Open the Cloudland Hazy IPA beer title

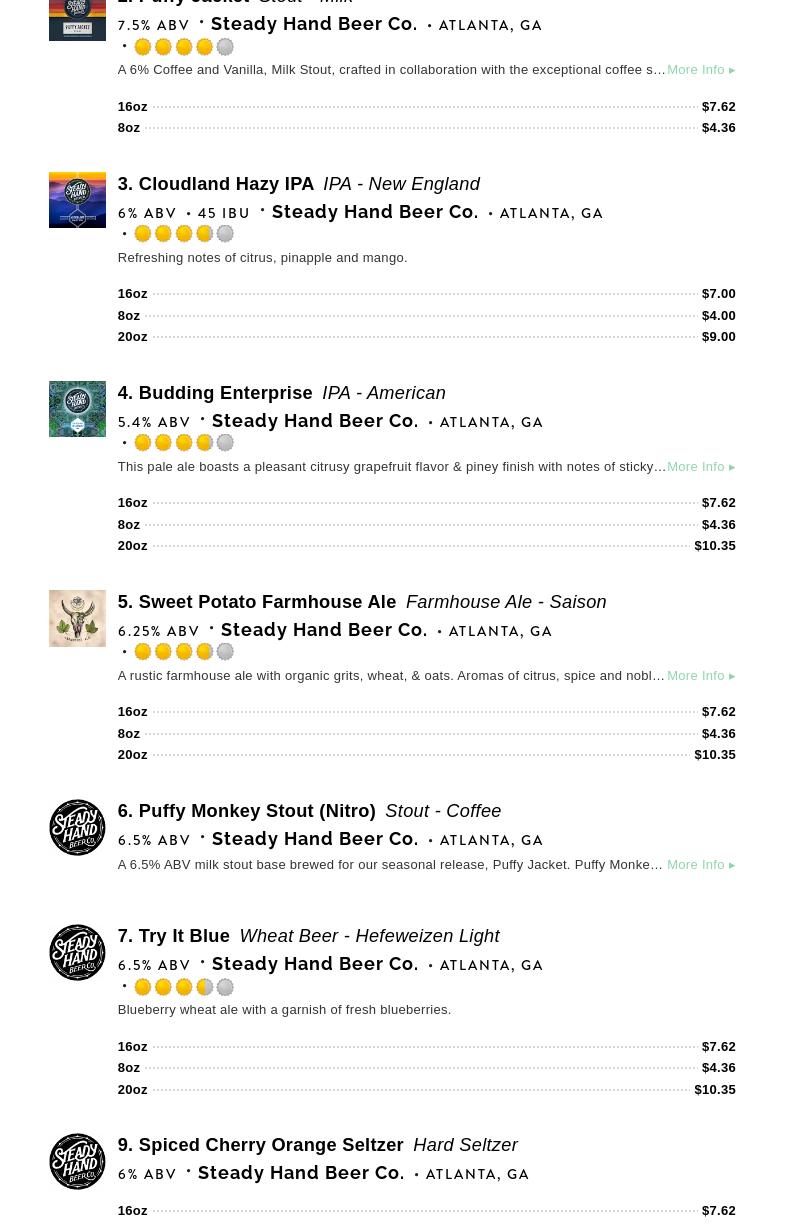coord(226,184)
